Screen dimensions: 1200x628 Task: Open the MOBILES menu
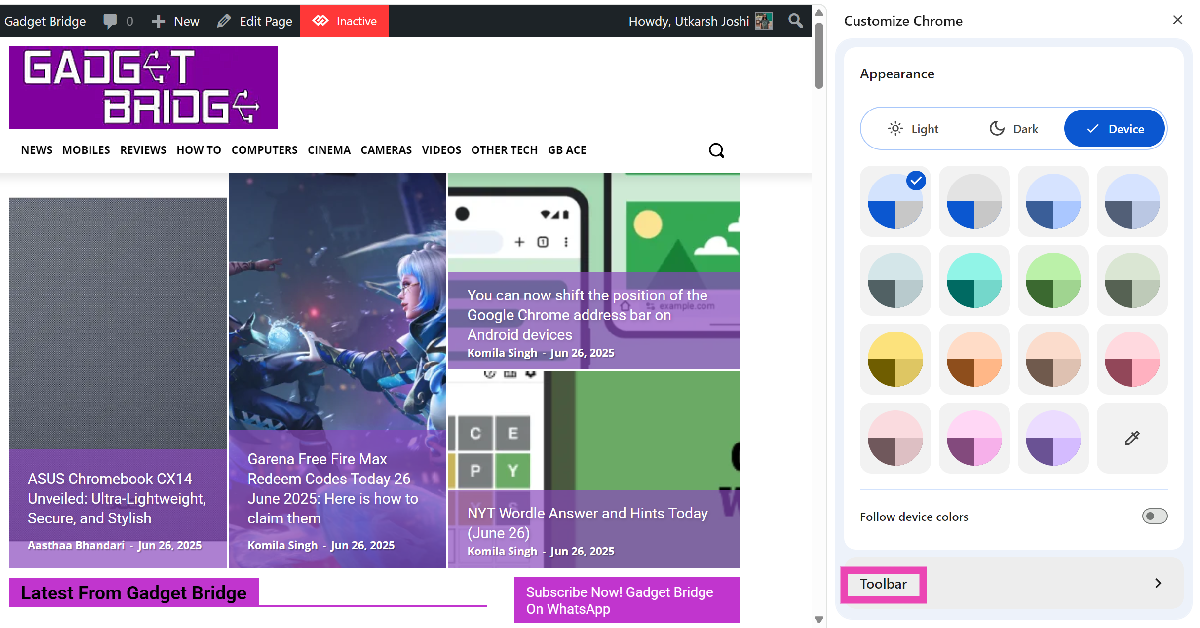click(86, 150)
